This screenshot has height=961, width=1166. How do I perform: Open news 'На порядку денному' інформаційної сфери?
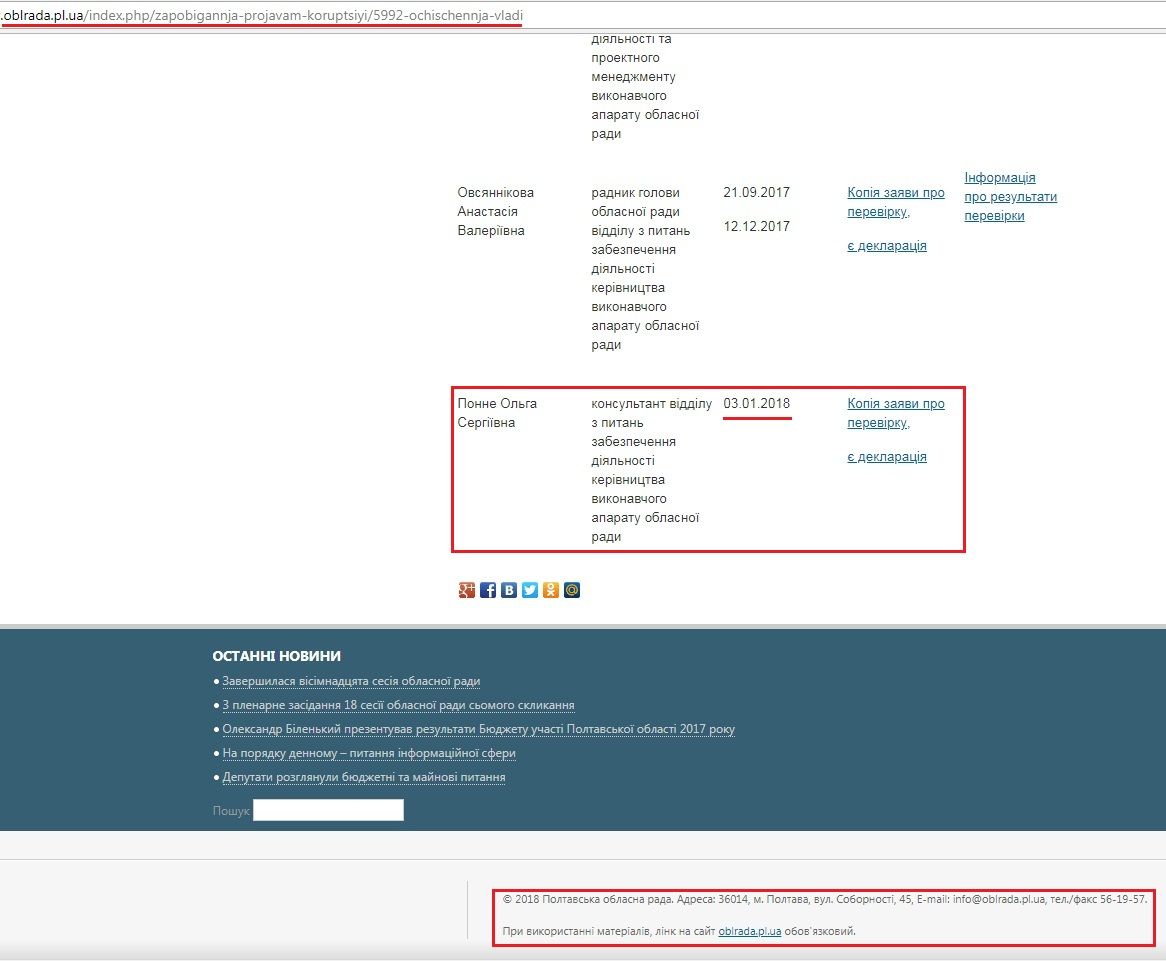tap(369, 753)
